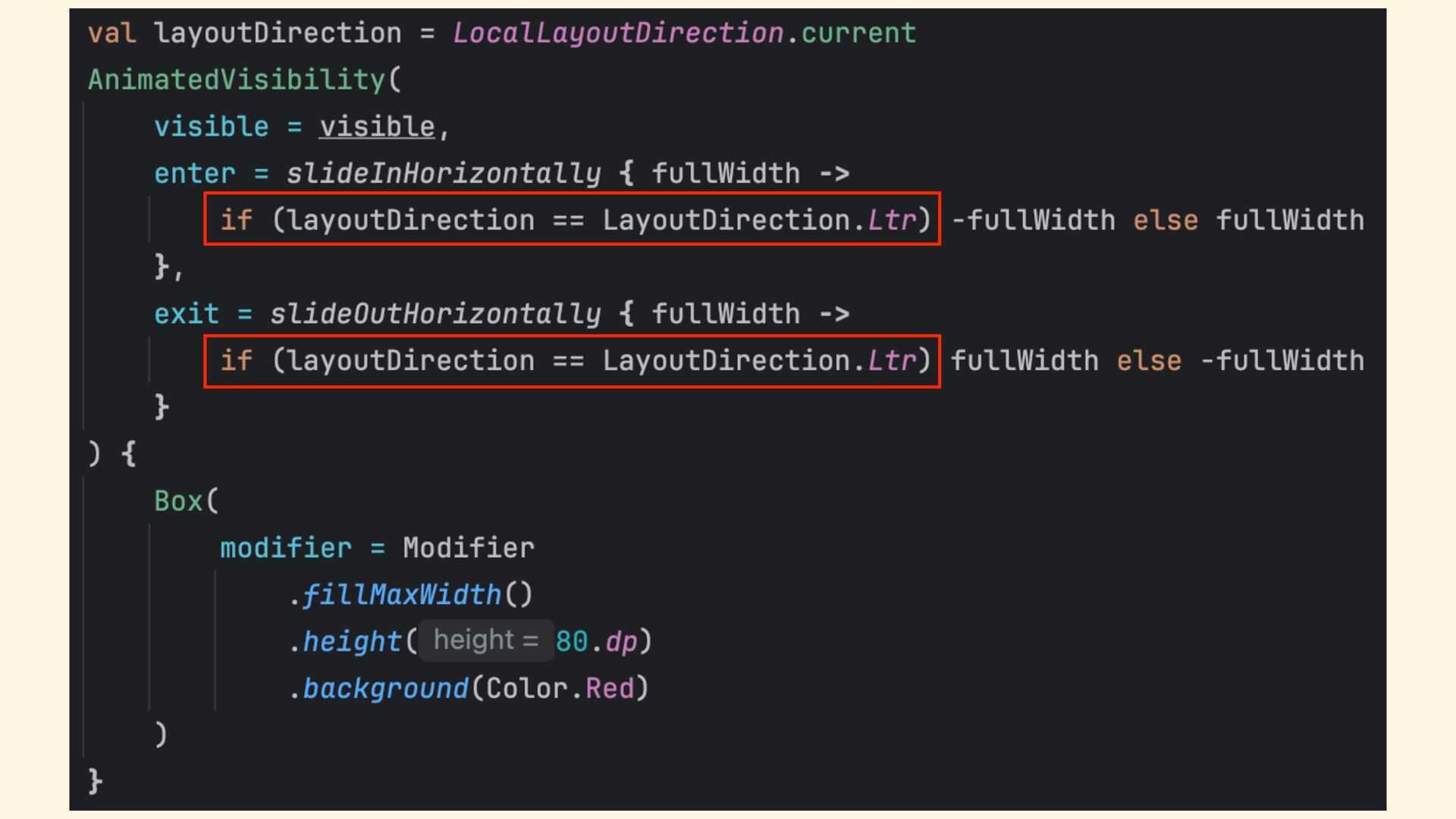This screenshot has height=819, width=1456.
Task: Click Color.Red in background call
Action: [x=560, y=689]
